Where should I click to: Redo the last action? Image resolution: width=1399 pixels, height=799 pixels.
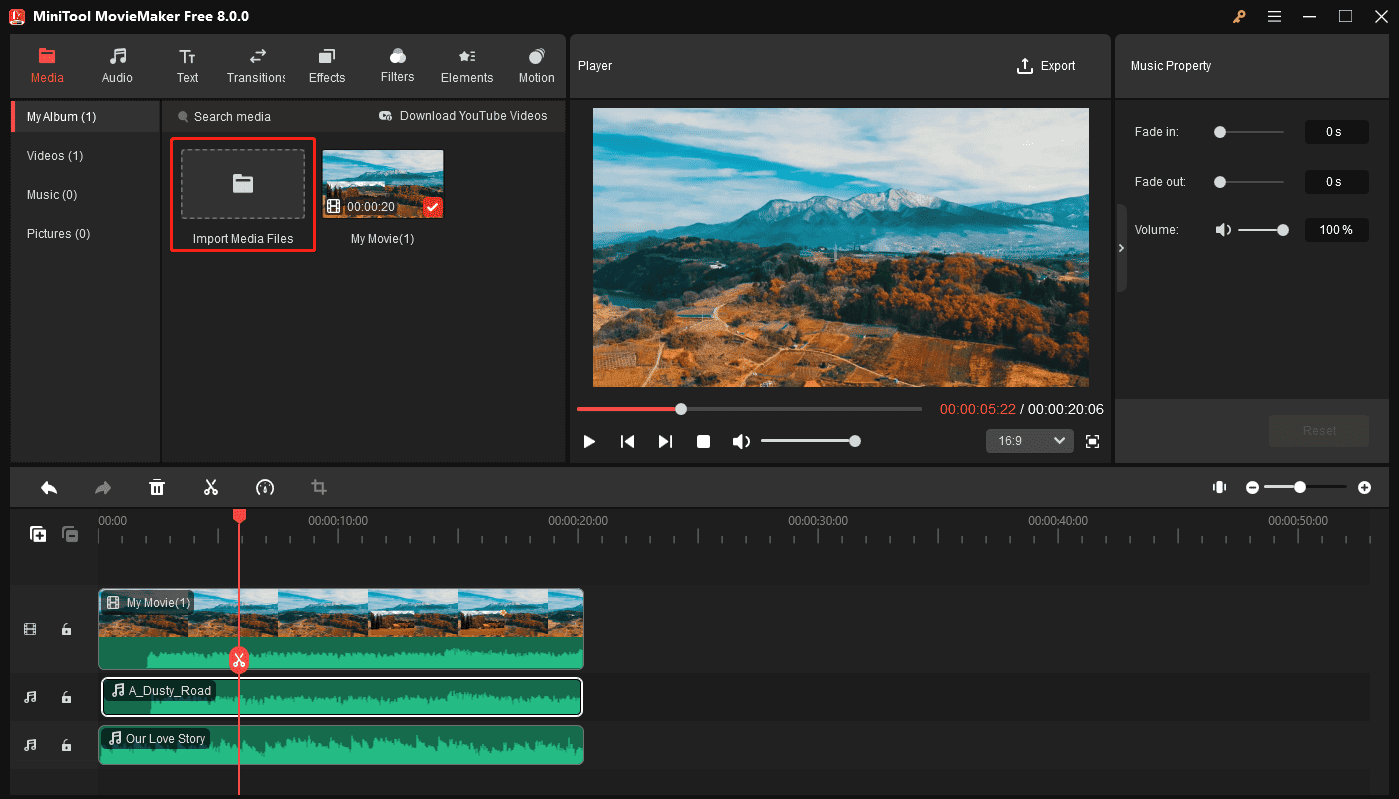tap(103, 488)
